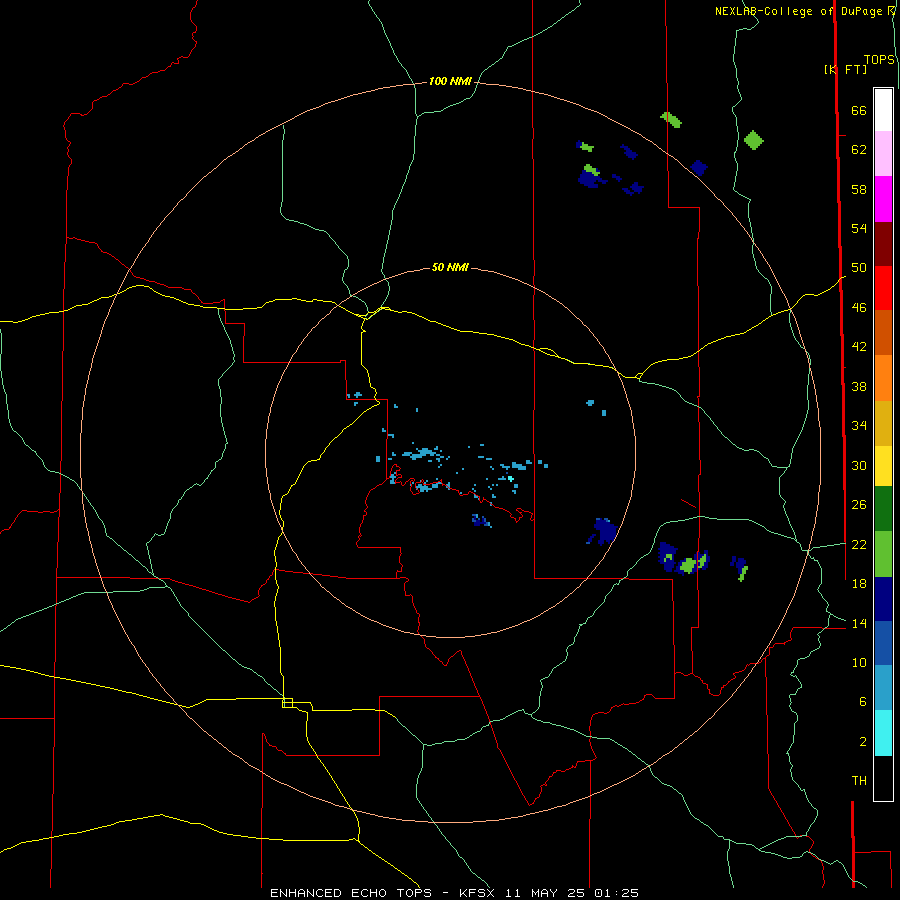
Task: Click the 58 legend value
Action: [859, 189]
